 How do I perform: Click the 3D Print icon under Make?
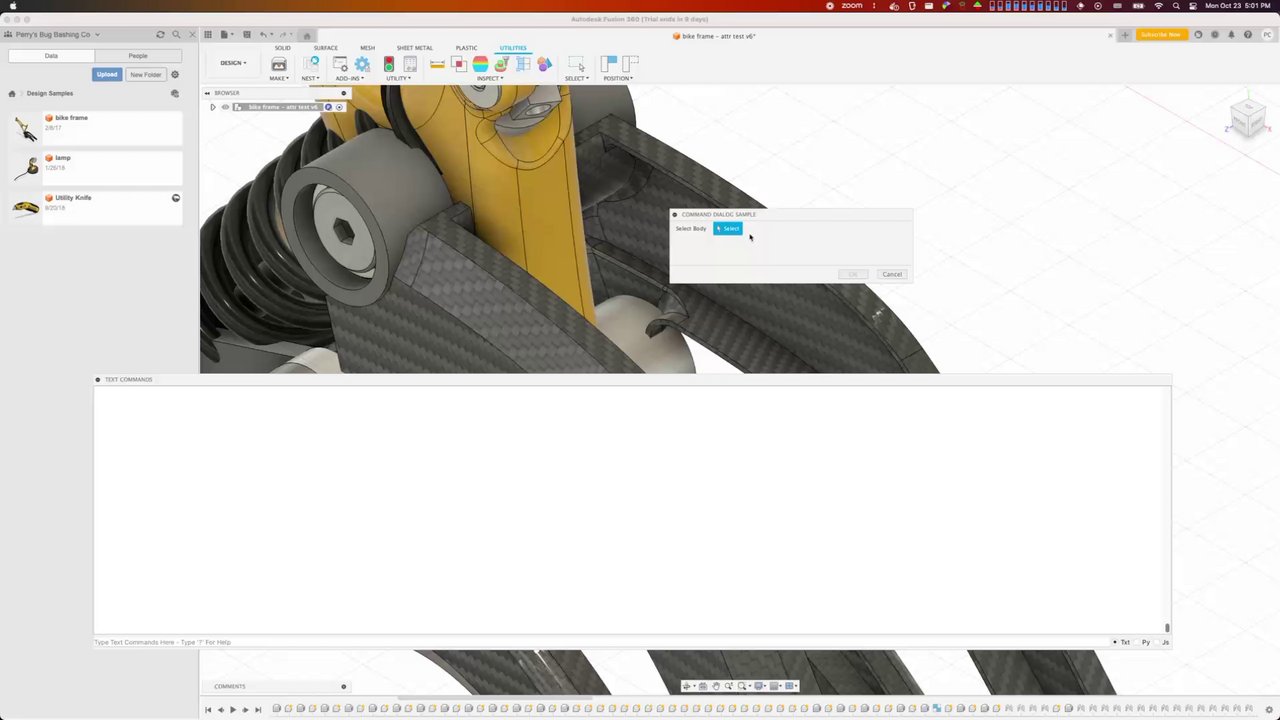[x=278, y=64]
